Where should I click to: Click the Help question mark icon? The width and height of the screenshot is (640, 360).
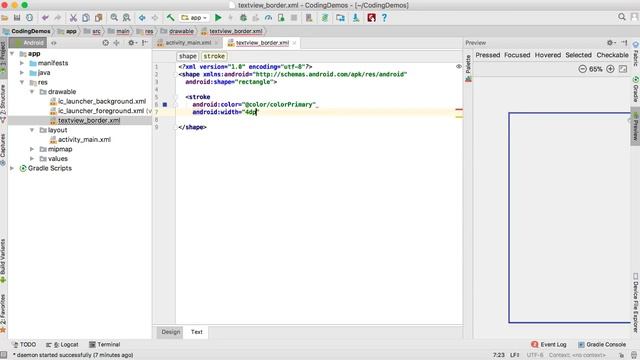(384, 18)
